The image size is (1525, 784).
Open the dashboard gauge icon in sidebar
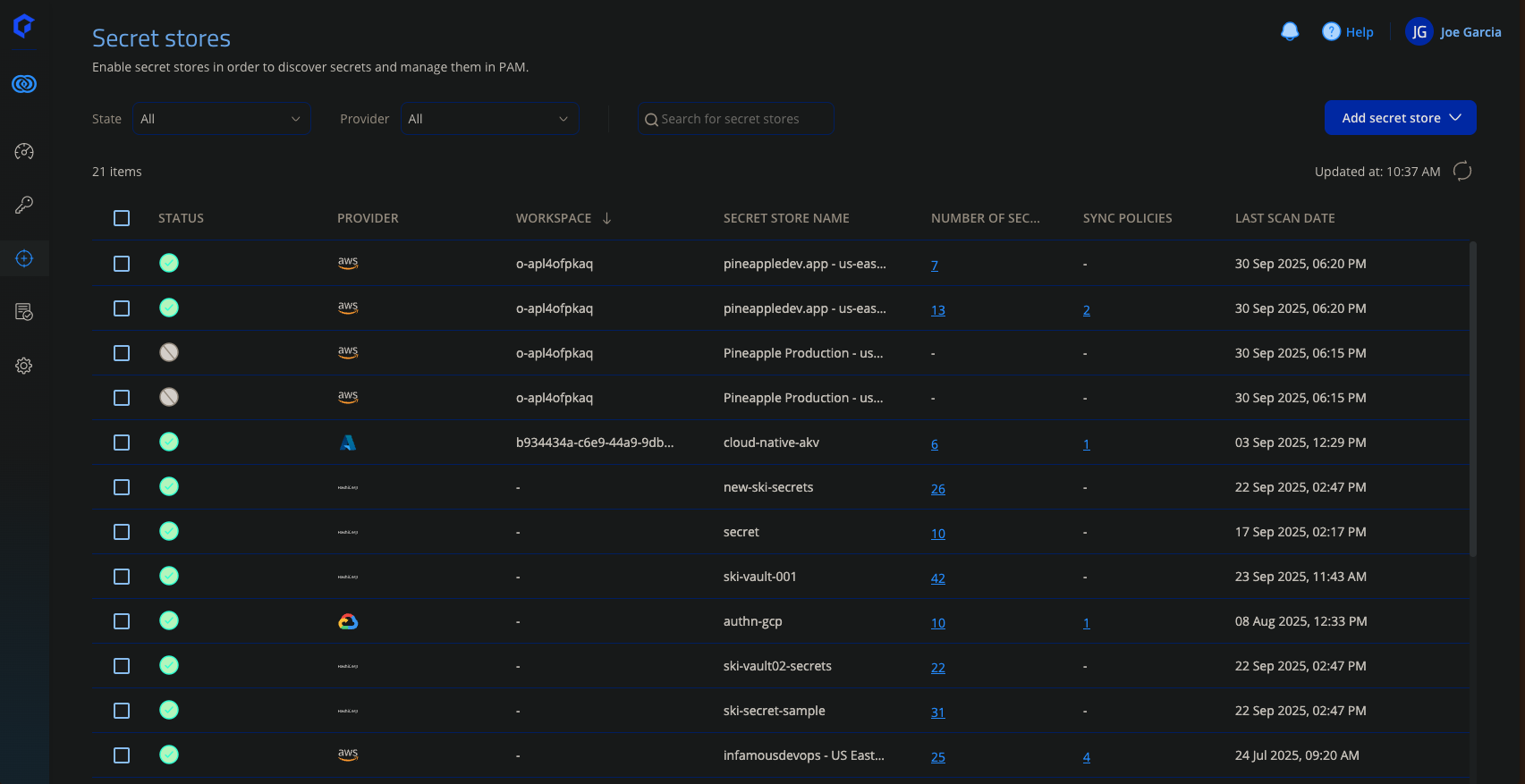tap(24, 151)
